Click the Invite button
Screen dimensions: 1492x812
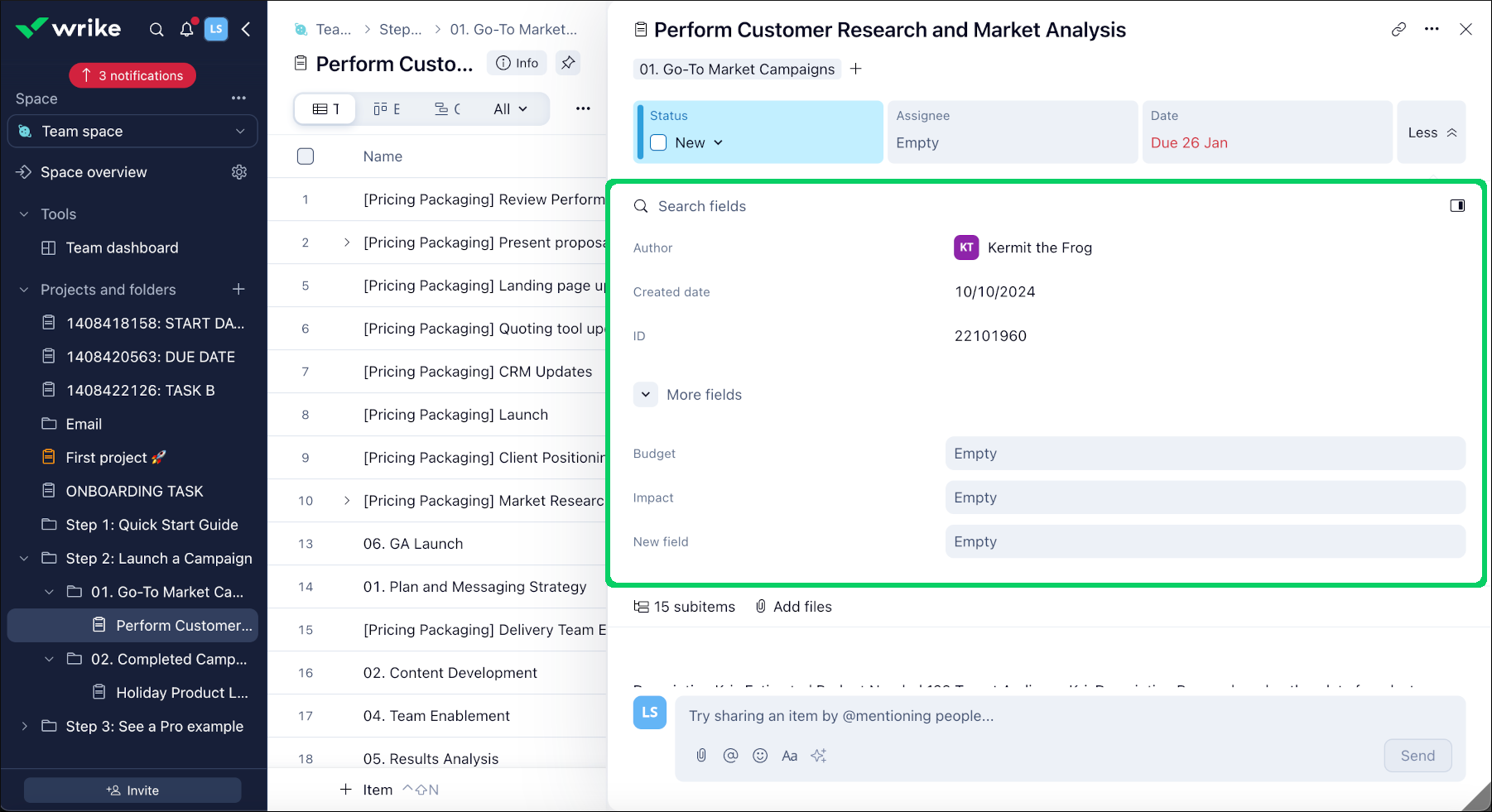132,790
